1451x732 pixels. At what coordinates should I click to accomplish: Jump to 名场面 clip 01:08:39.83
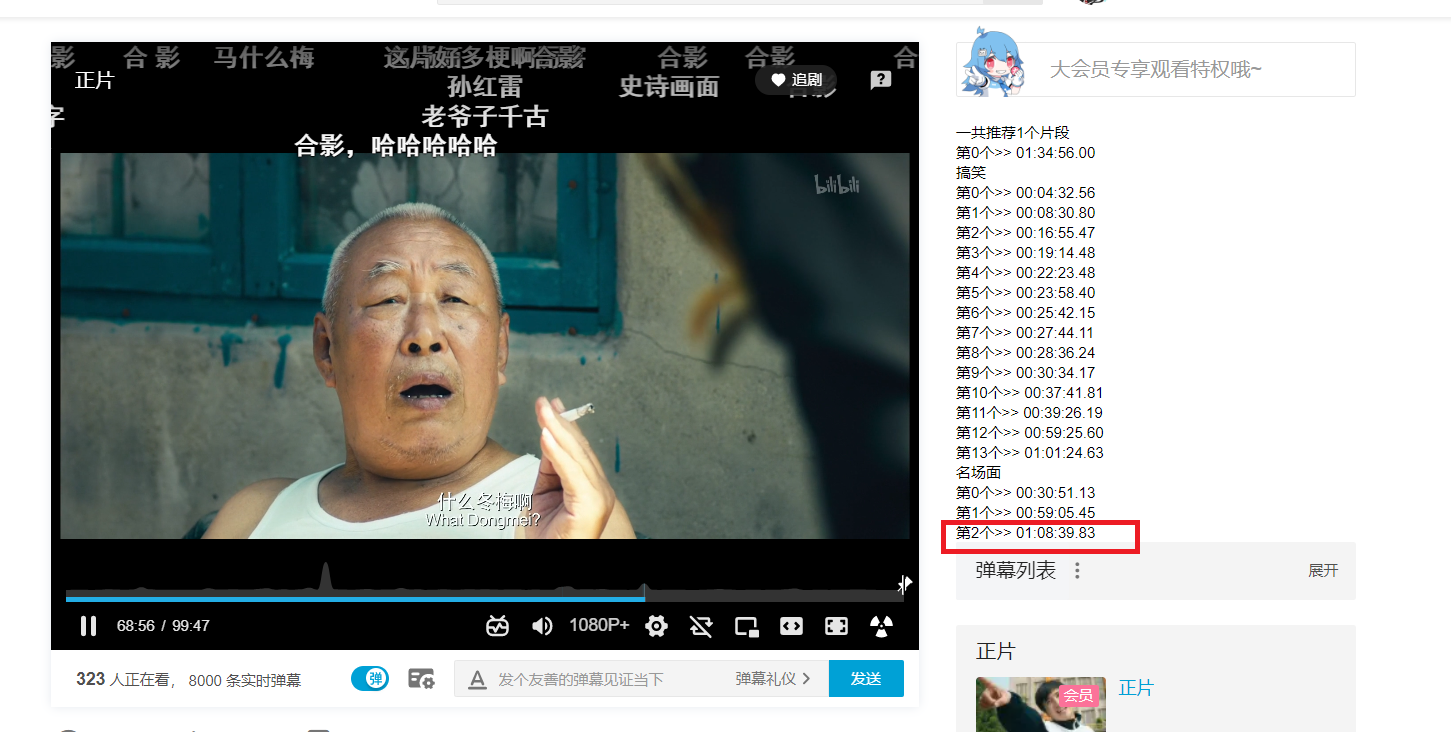pyautogui.click(x=1025, y=533)
